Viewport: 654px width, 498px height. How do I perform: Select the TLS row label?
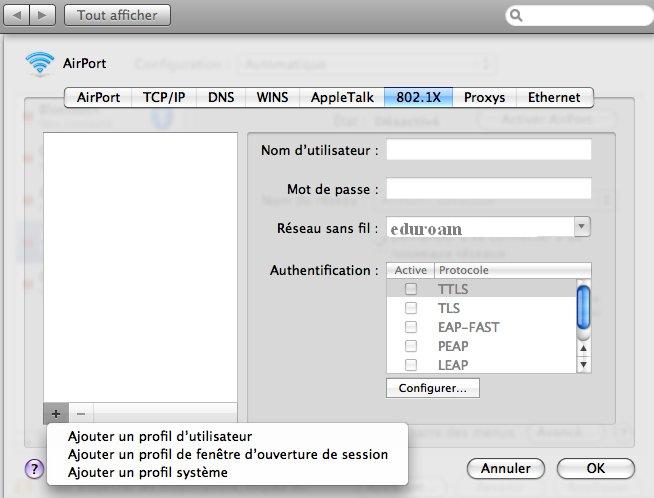(449, 308)
